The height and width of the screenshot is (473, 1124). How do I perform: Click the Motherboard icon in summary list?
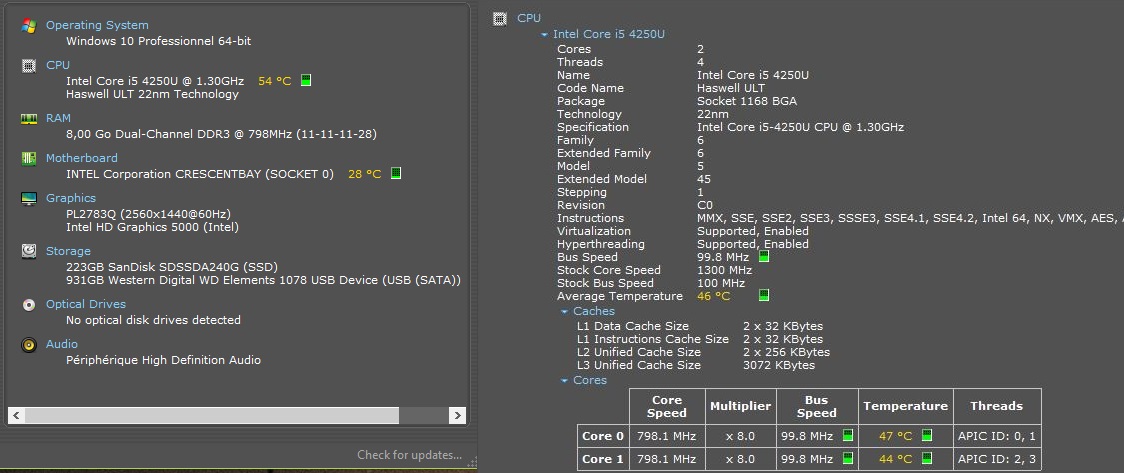tap(29, 158)
